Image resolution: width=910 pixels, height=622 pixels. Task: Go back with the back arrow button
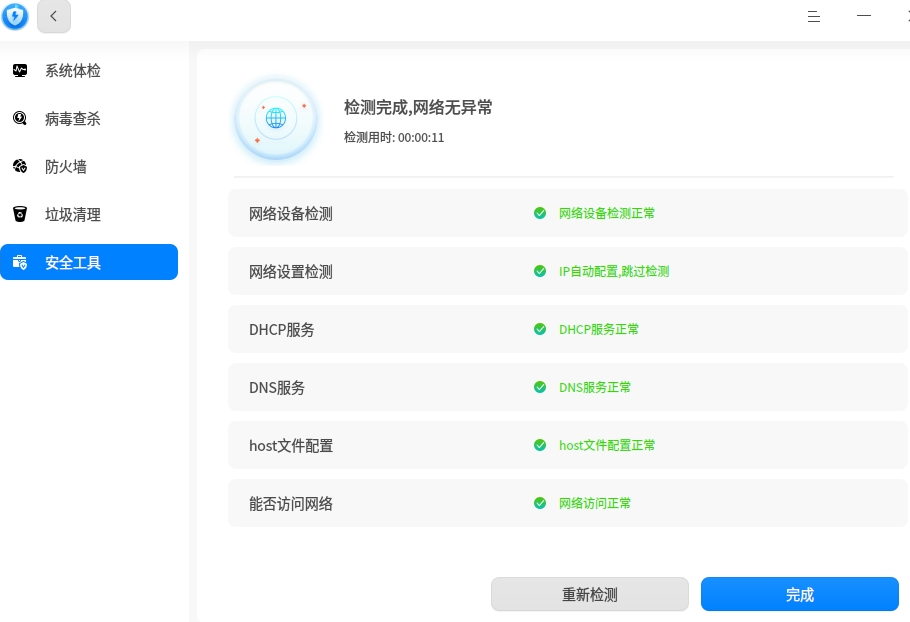click(54, 16)
